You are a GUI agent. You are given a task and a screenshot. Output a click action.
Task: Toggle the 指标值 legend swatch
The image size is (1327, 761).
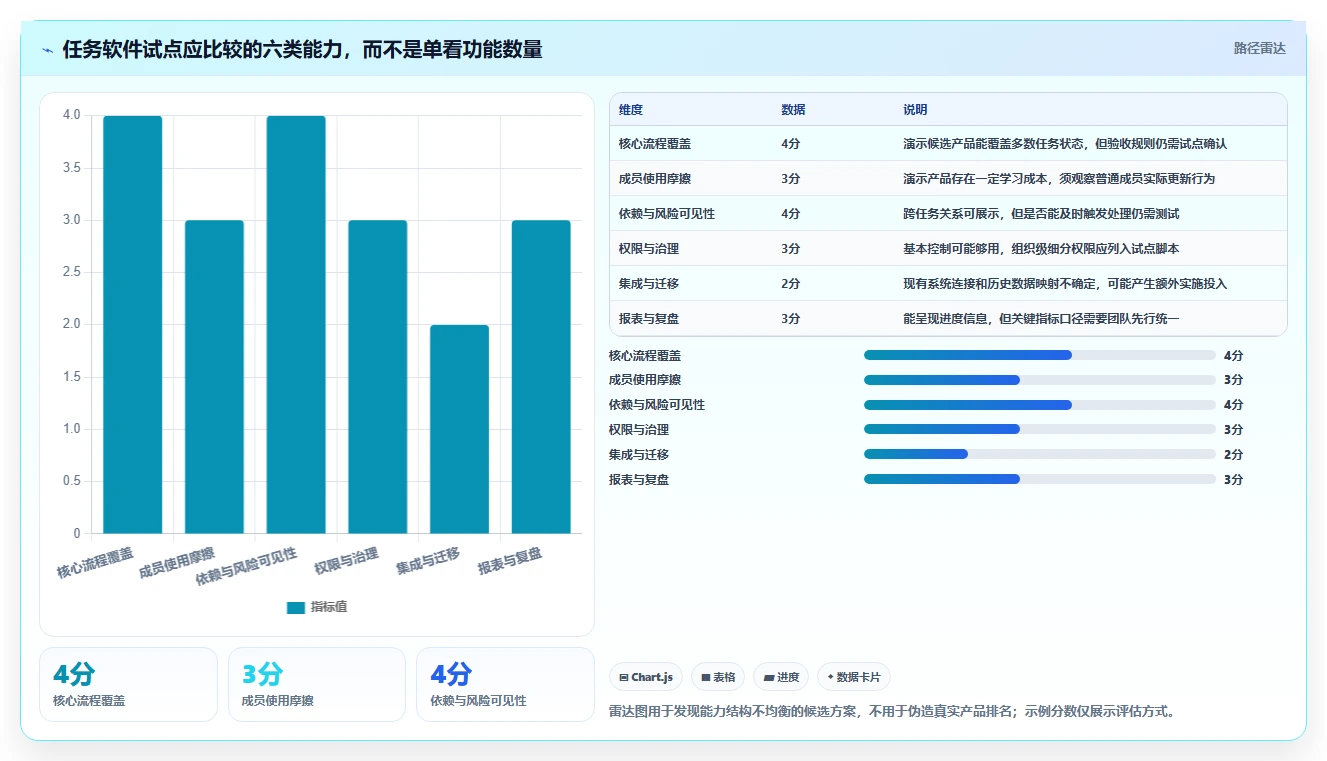point(295,607)
